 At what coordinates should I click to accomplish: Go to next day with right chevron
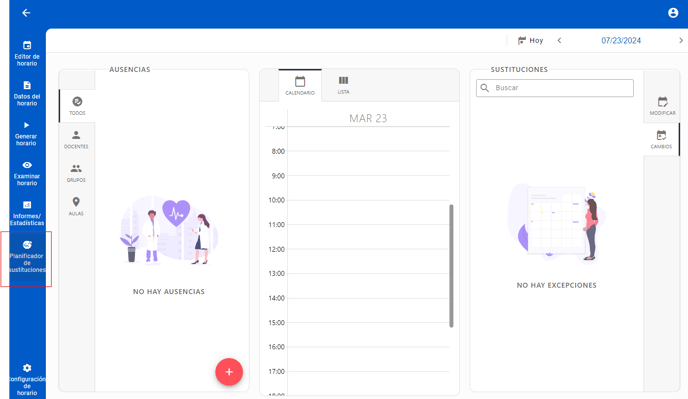pyautogui.click(x=681, y=40)
